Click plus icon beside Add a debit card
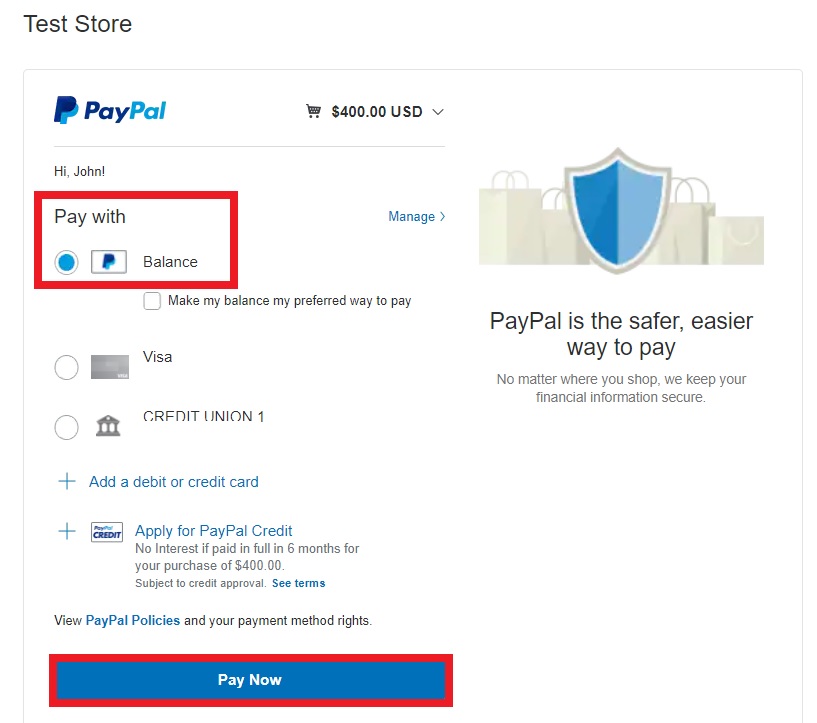Image resolution: width=817 pixels, height=723 pixels. point(67,481)
